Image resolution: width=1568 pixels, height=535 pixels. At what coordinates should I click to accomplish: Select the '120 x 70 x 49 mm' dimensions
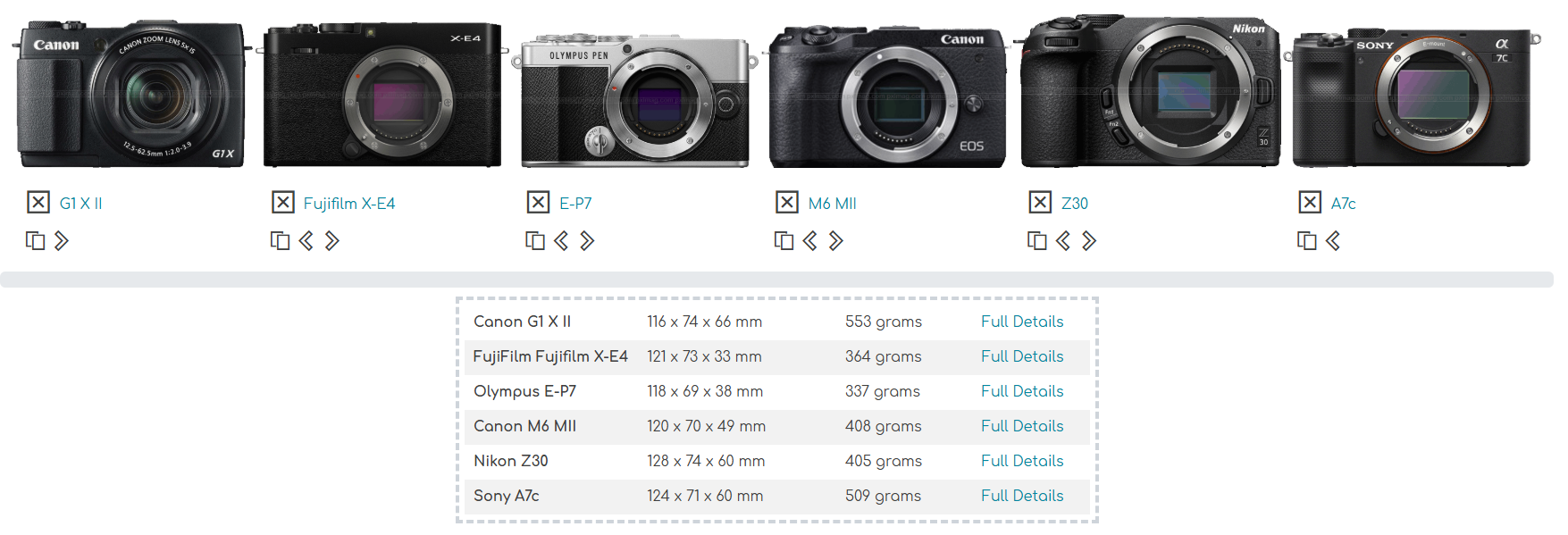707,426
